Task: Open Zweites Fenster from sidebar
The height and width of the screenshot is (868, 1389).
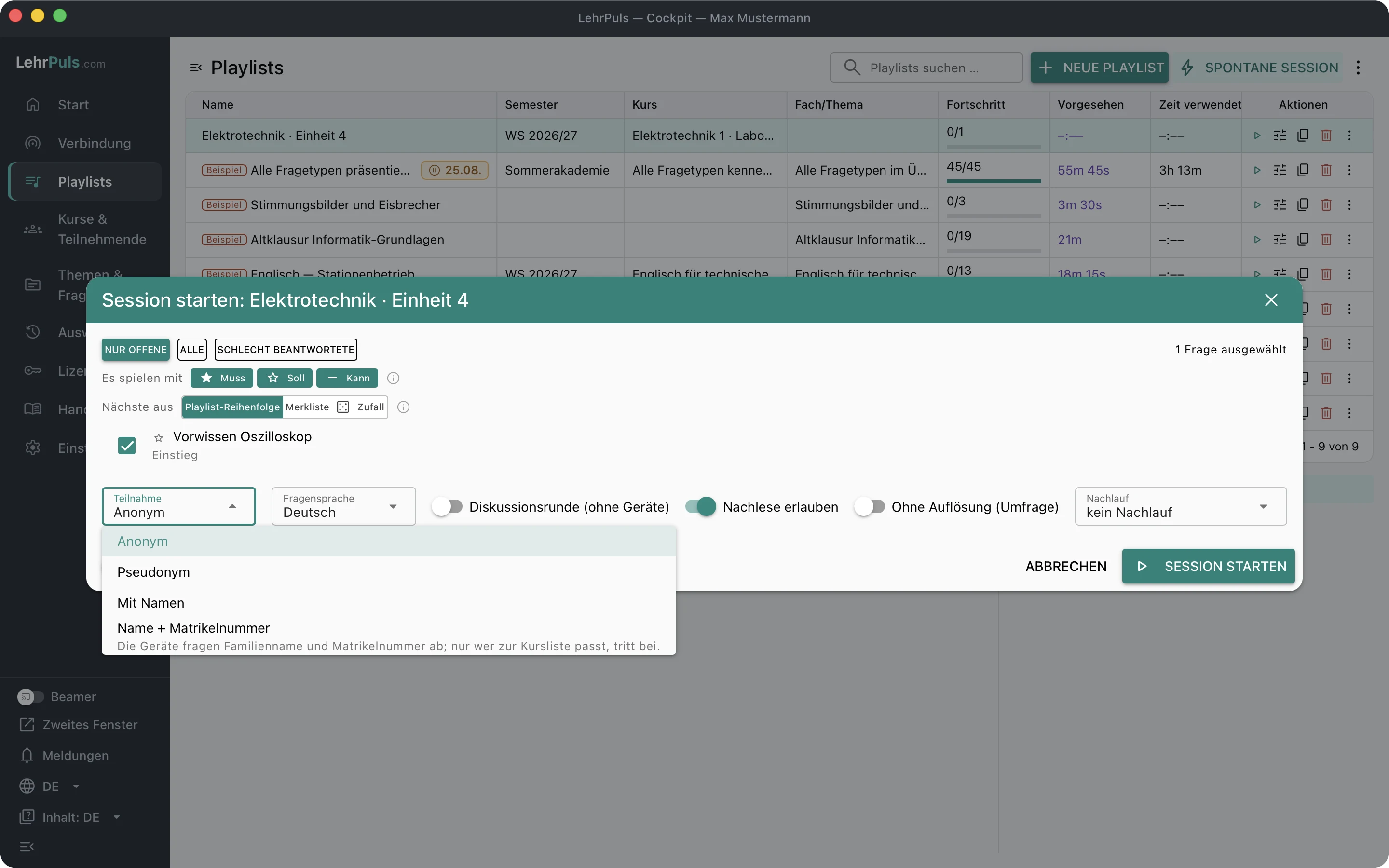Action: [x=78, y=724]
